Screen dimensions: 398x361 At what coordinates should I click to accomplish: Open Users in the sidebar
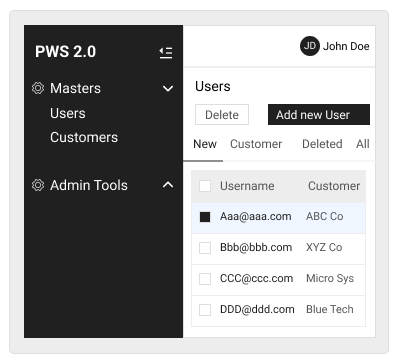(x=68, y=113)
